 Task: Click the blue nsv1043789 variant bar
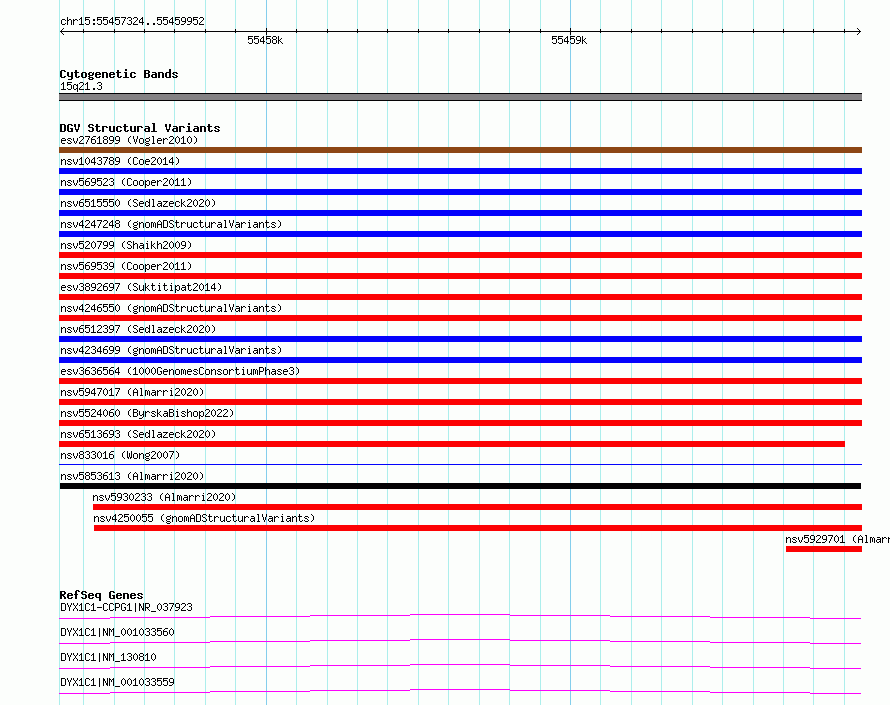pos(460,171)
